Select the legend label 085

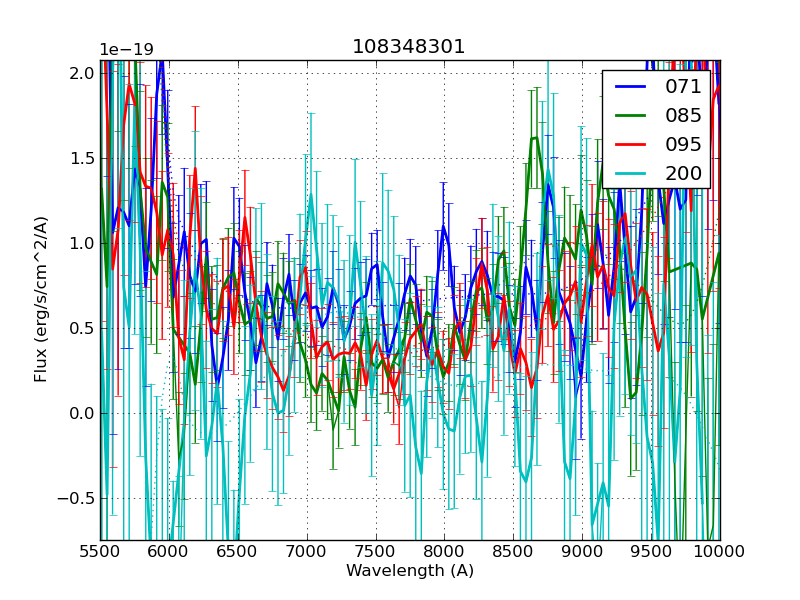pos(683,116)
